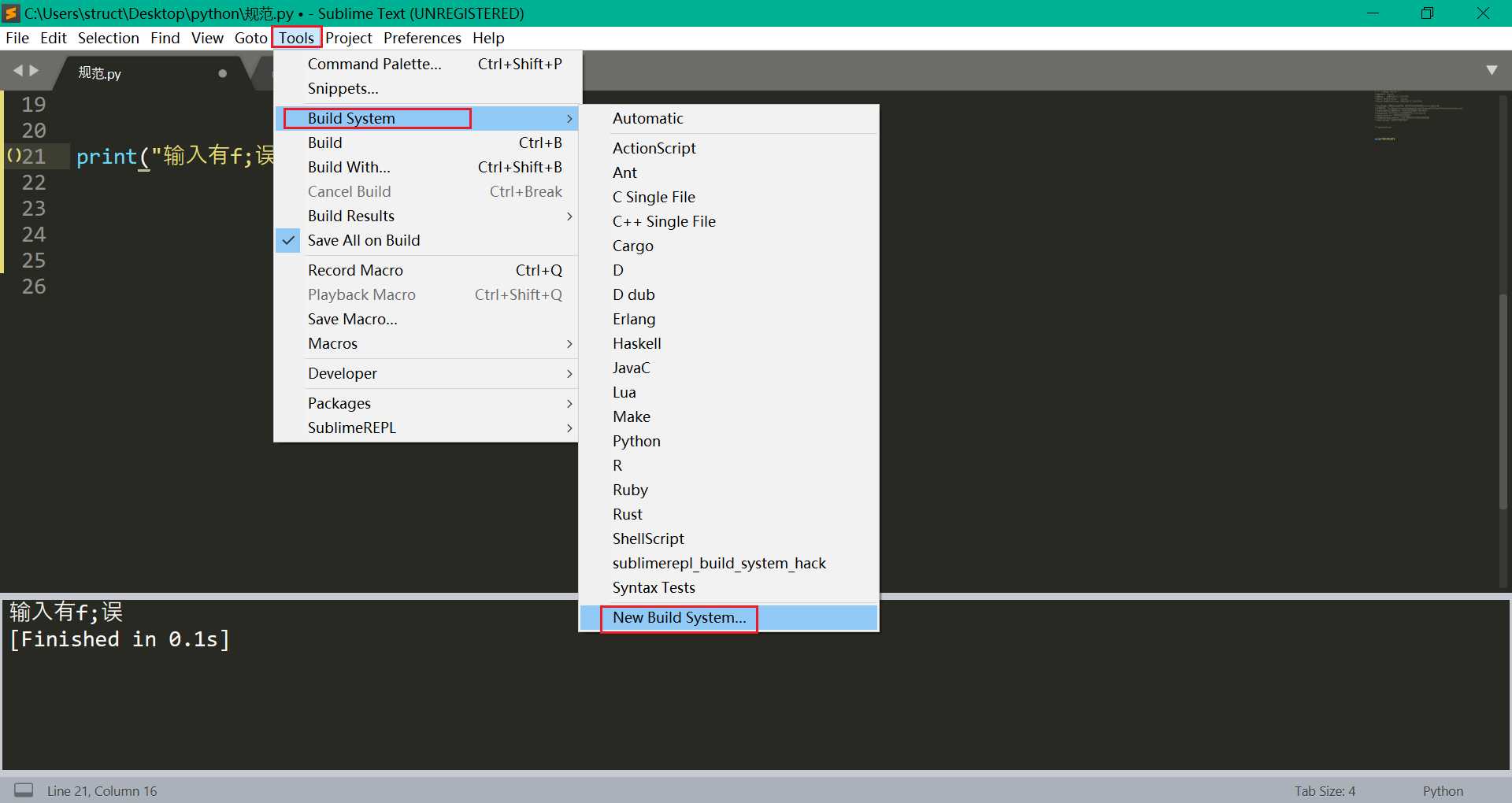
Task: Open Python syntax selector in status bar
Action: point(1443,790)
